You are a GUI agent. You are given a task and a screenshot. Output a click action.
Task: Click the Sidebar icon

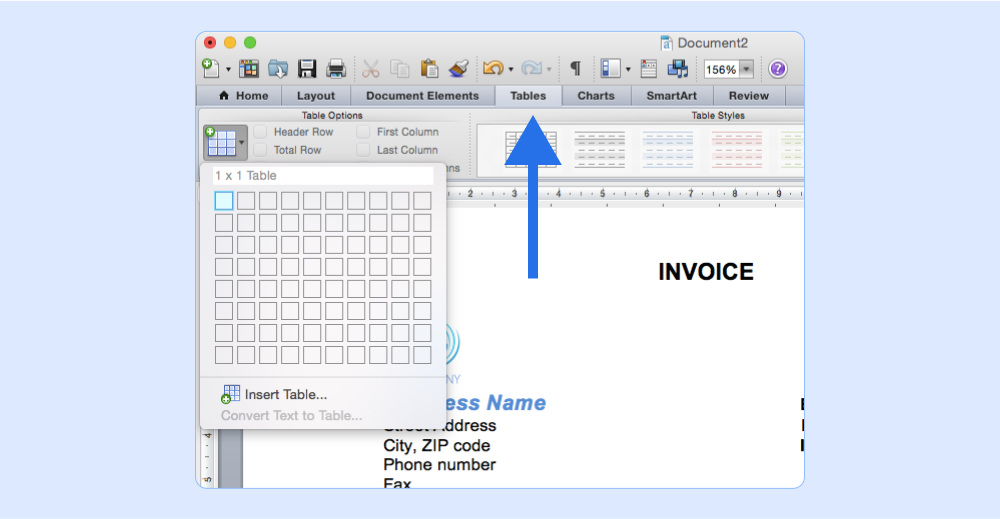610,68
